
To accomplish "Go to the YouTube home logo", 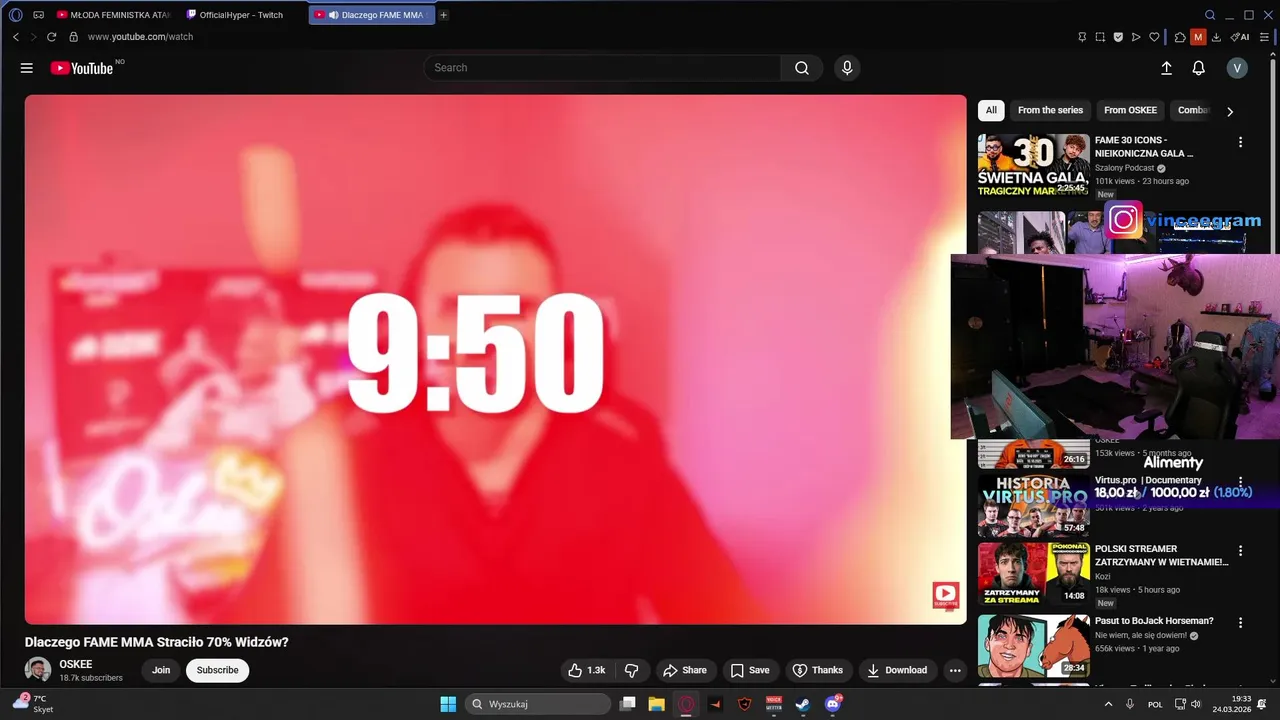I will pos(82,68).
